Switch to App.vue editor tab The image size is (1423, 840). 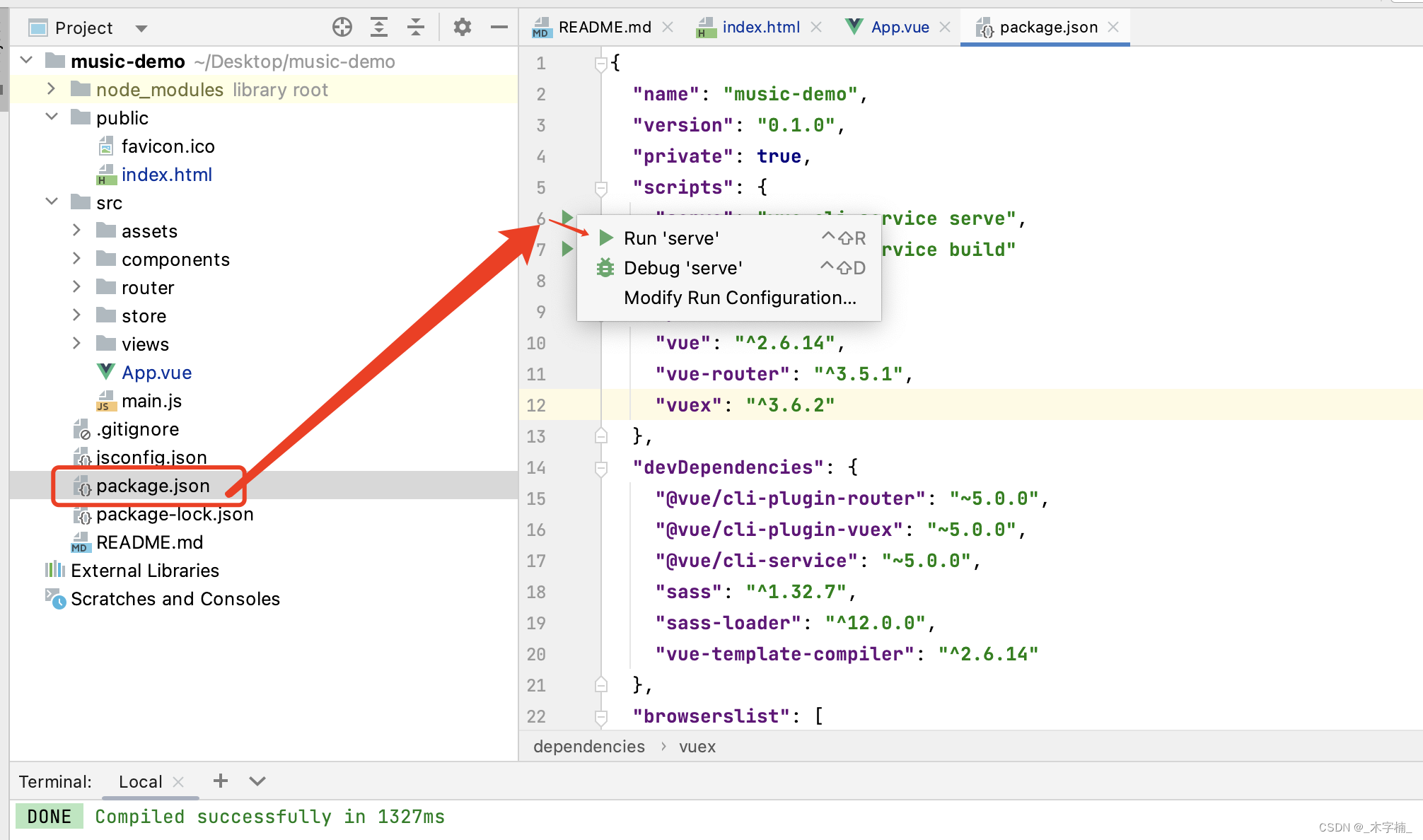[x=899, y=28]
